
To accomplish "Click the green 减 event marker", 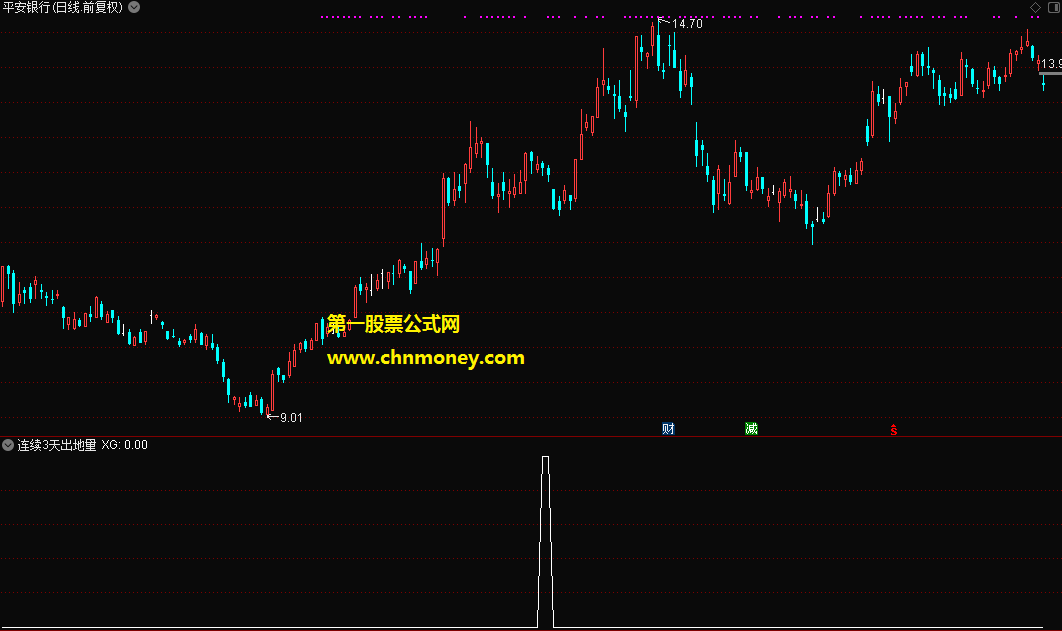I will click(x=751, y=429).
